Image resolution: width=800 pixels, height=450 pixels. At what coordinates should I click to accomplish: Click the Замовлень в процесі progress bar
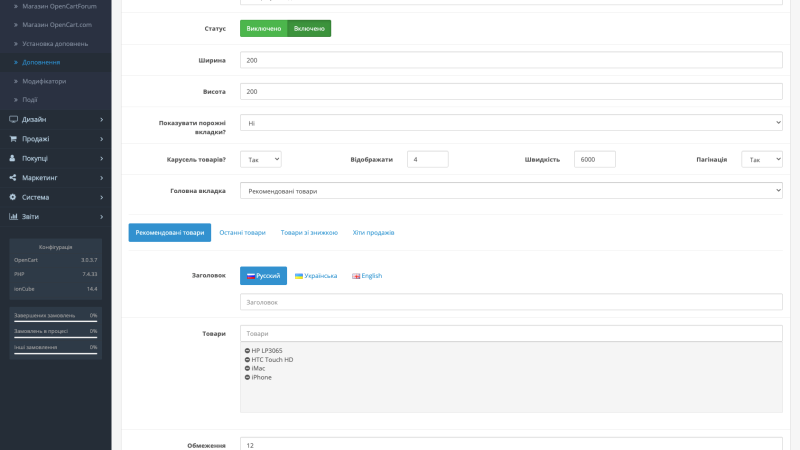[x=56, y=337]
